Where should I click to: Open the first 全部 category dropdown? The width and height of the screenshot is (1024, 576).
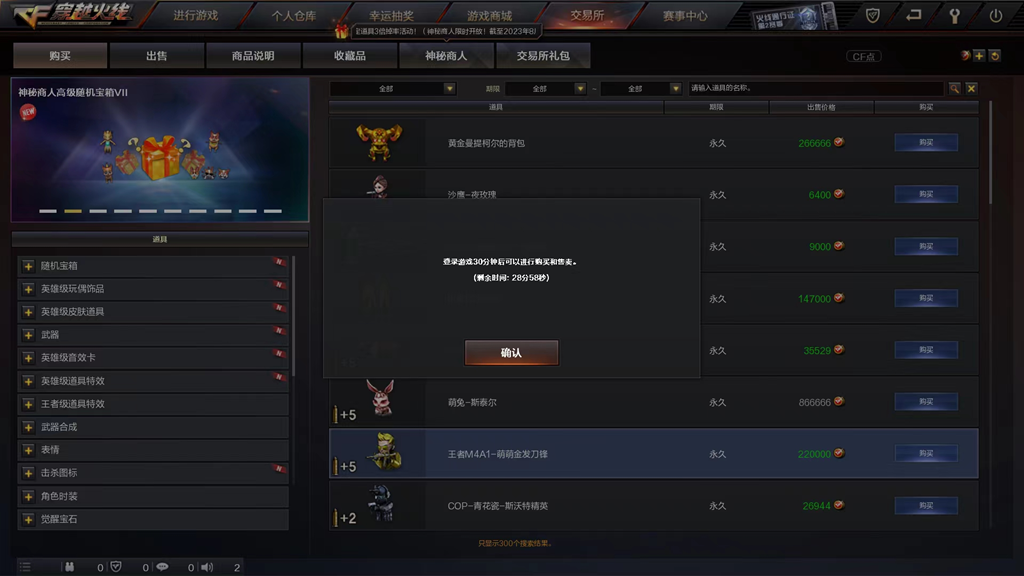click(x=392, y=88)
